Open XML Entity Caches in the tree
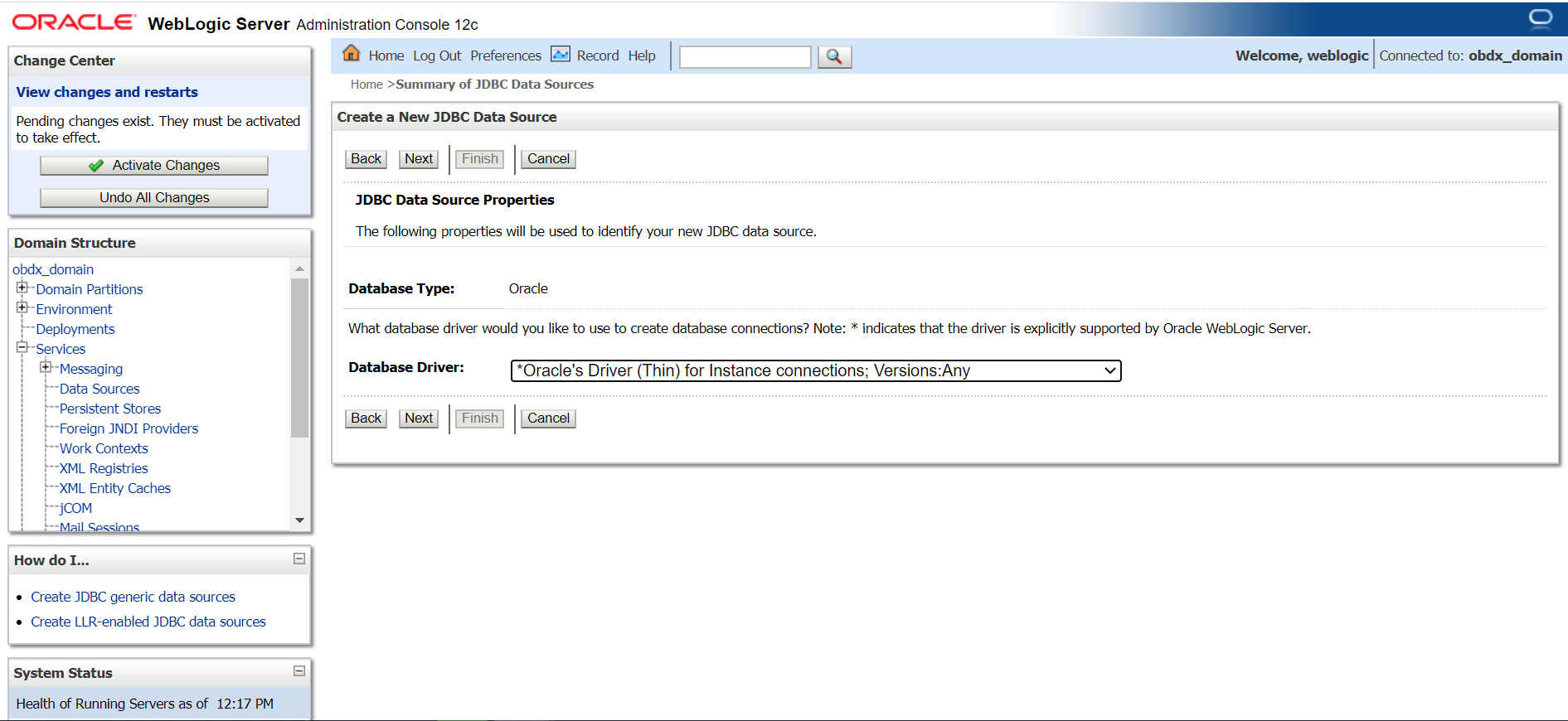 tap(115, 488)
